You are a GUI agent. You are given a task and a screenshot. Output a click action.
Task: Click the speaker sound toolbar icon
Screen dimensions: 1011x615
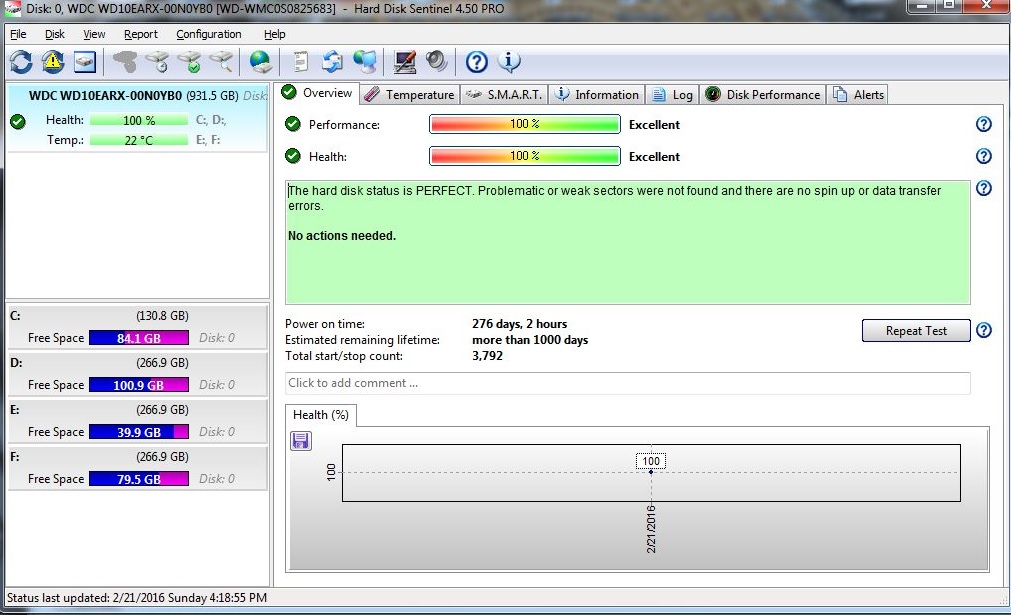(x=437, y=62)
